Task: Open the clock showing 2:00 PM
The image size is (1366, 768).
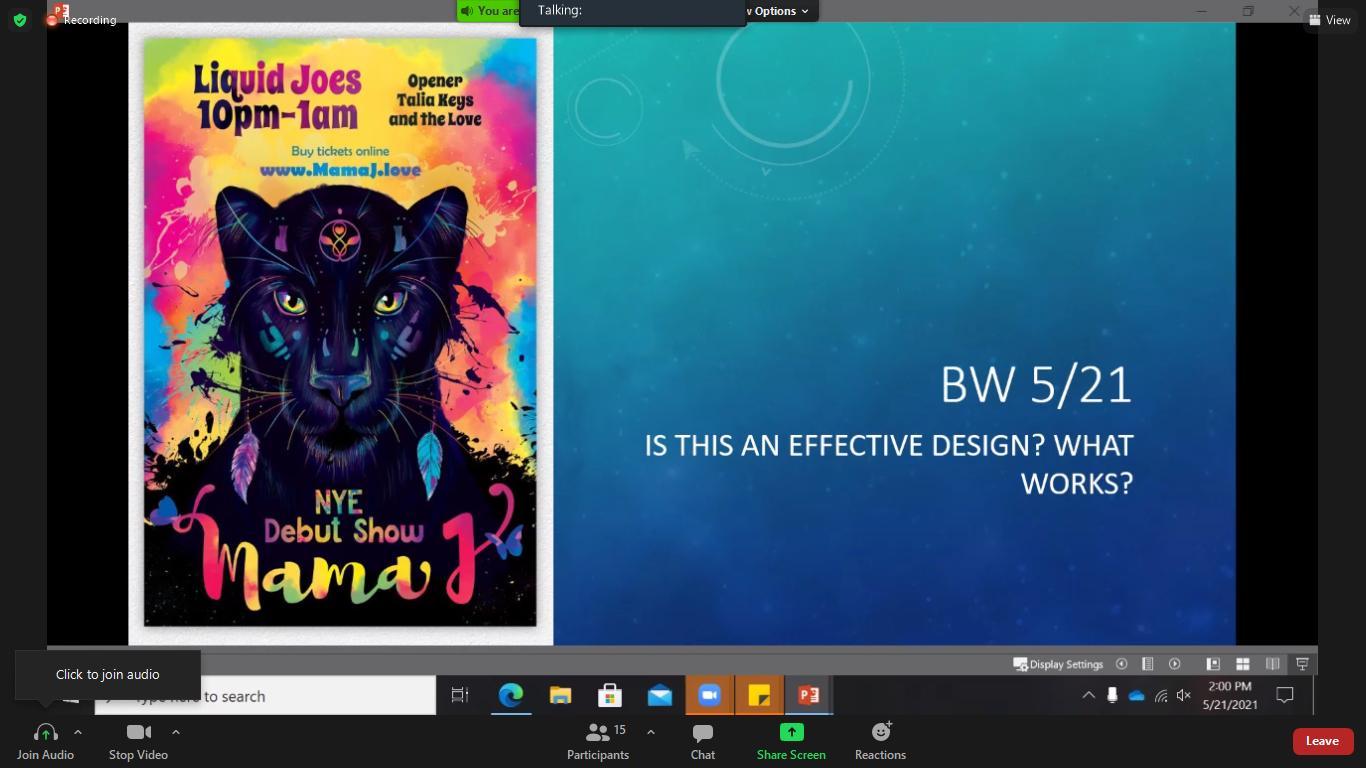Action: click(1230, 696)
